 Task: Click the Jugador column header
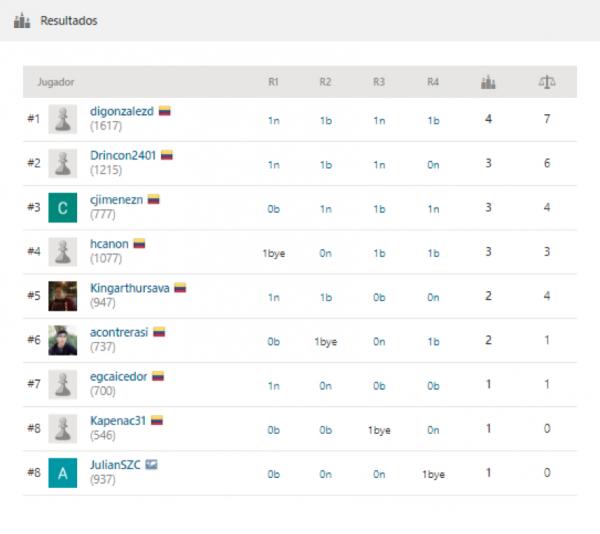[55, 82]
